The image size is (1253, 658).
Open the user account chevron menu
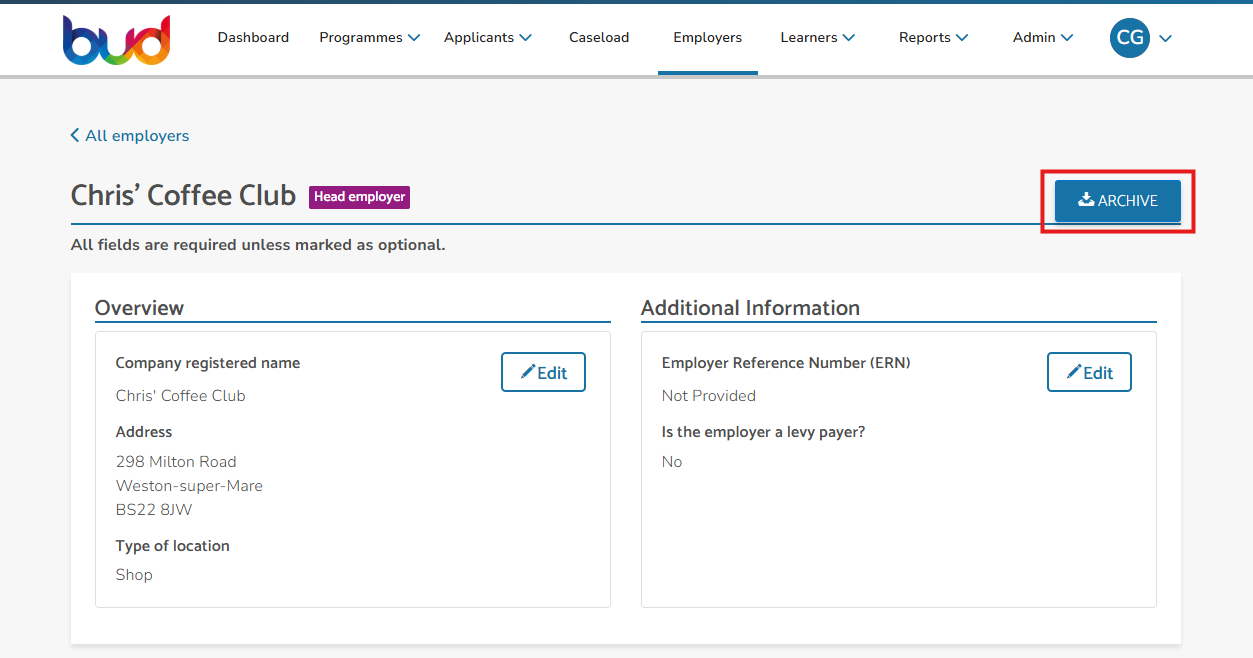click(1165, 39)
